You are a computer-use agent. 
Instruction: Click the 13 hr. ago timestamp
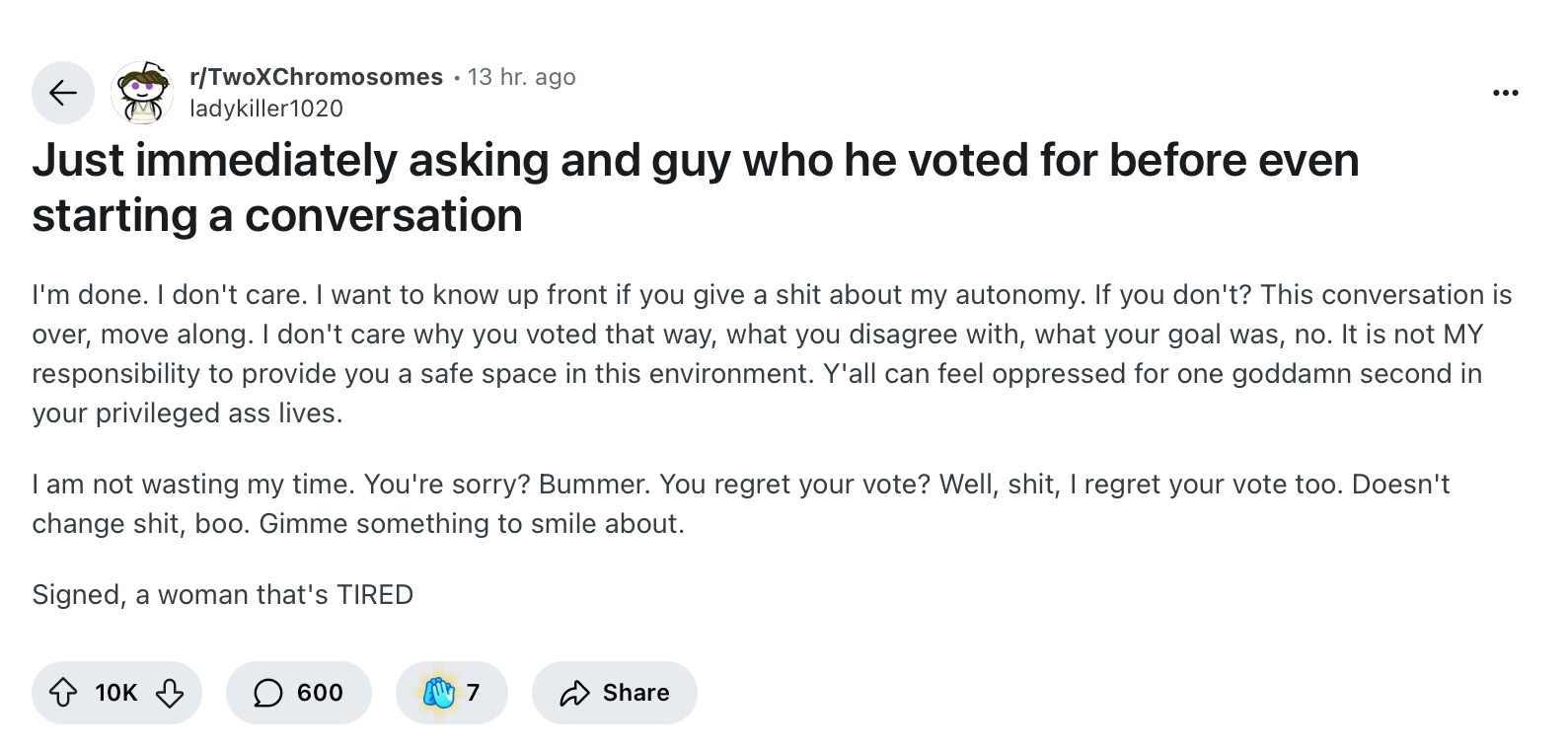[522, 77]
